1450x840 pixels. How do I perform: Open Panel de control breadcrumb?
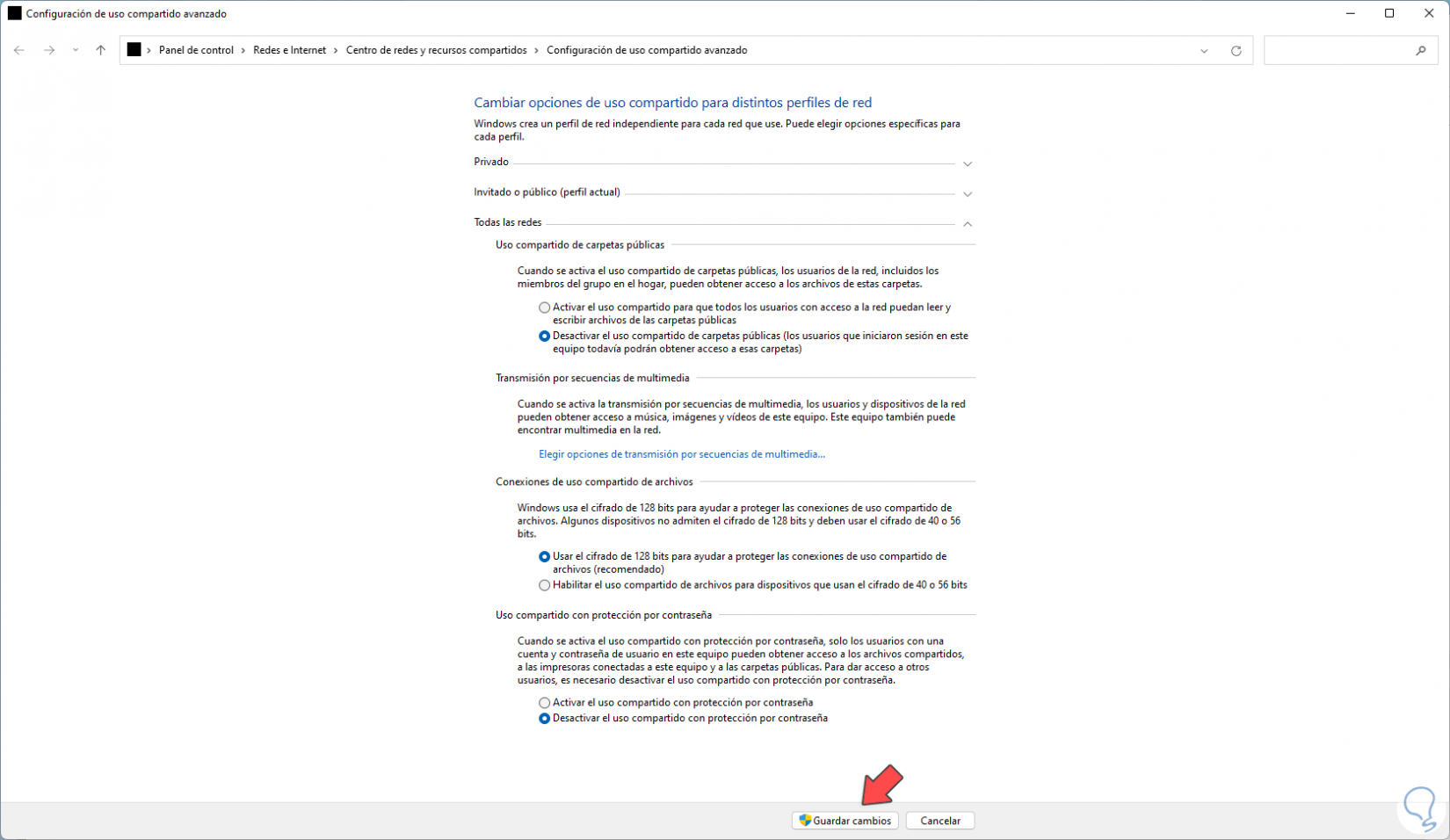click(196, 50)
